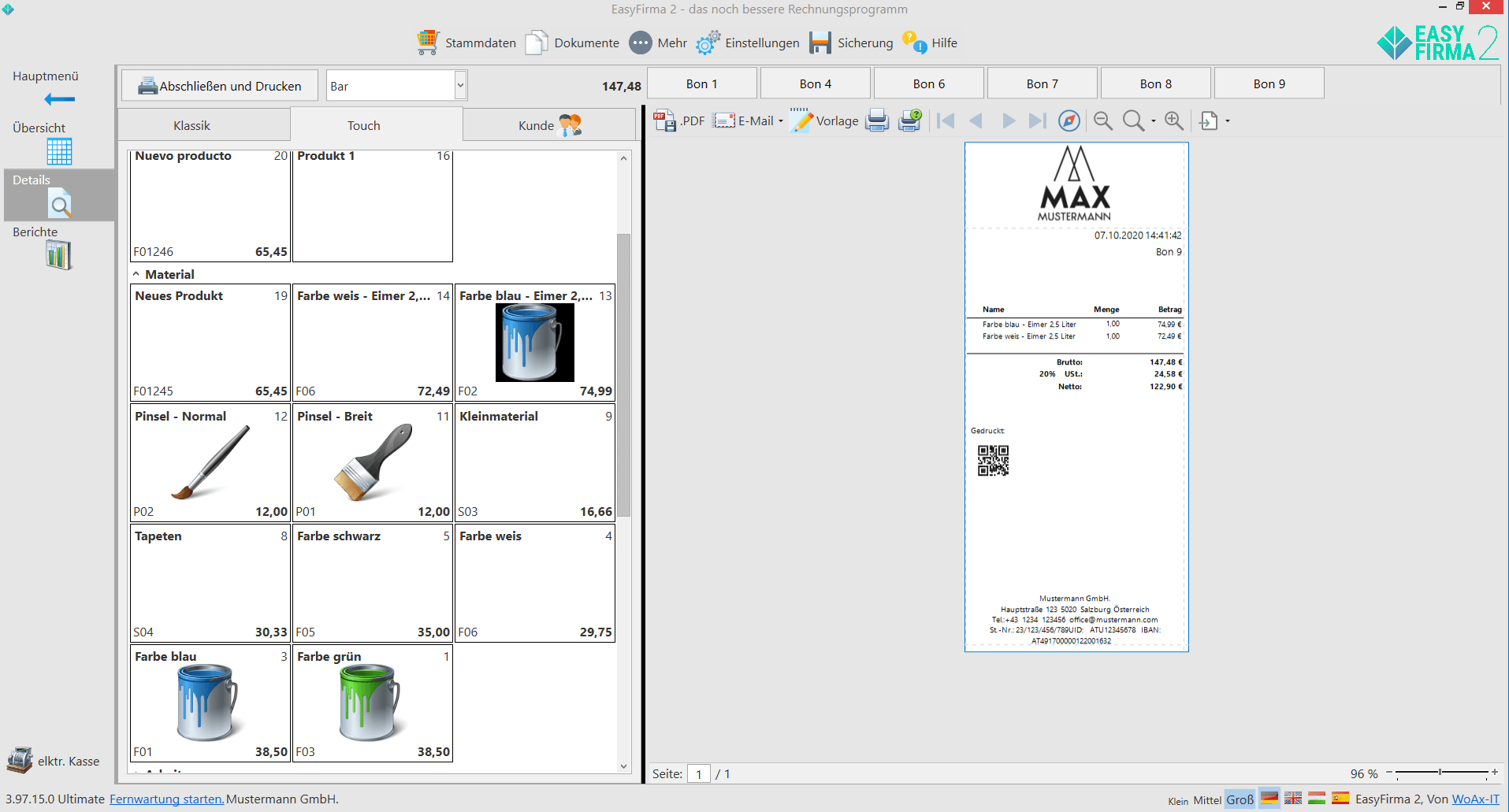Screen dimensions: 1509x812
Task: Set interface size to Klein
Action: tap(1178, 801)
